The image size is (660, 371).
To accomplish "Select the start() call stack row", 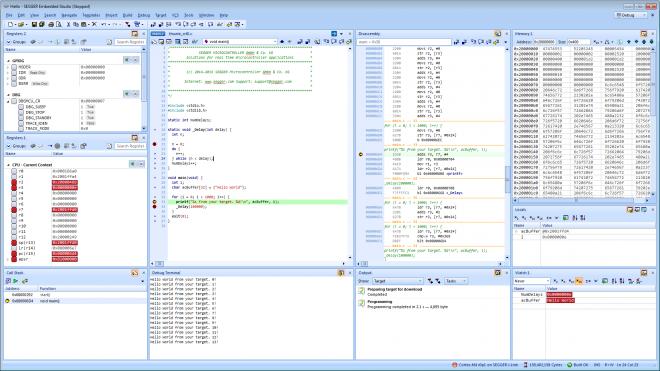I will (x=75, y=295).
